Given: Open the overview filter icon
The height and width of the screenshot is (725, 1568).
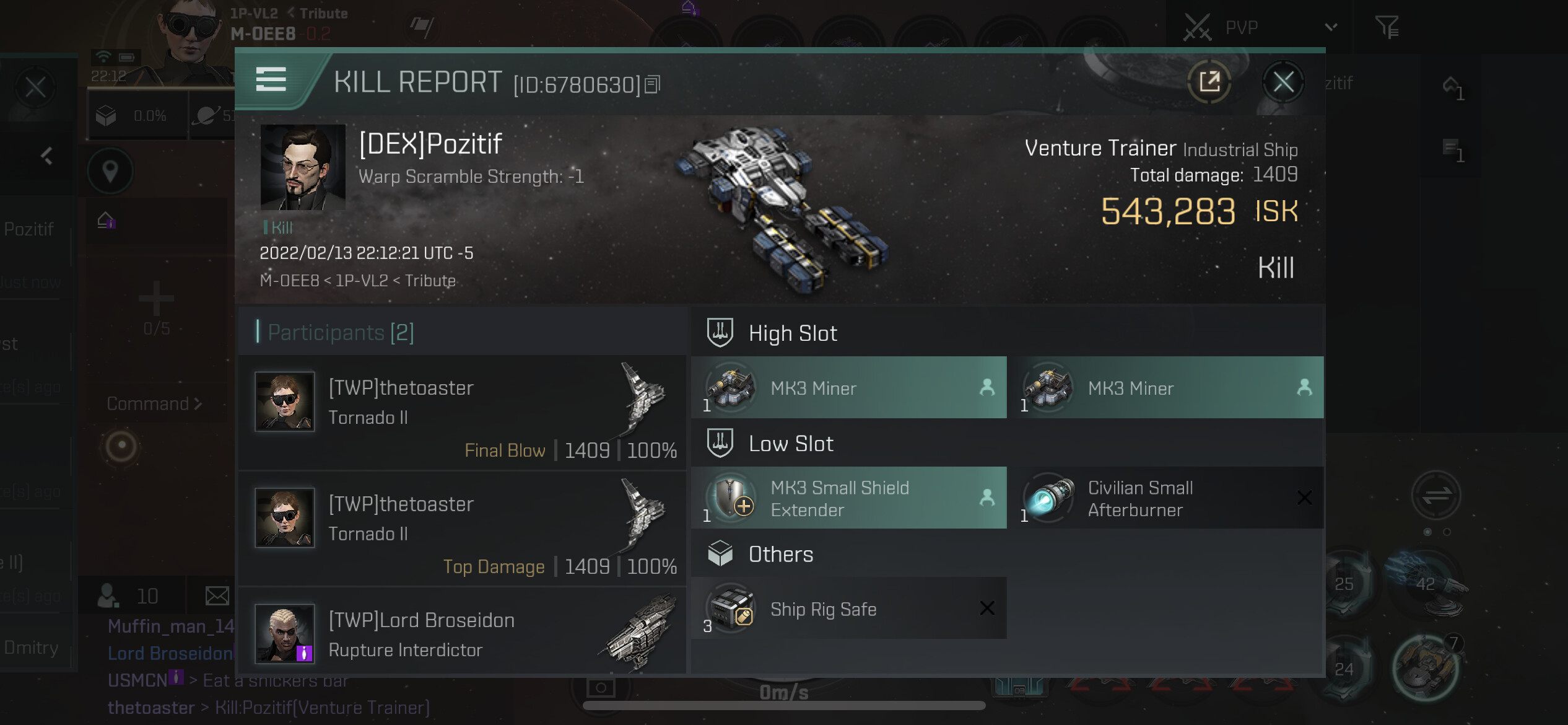Looking at the screenshot, I should pos(1387,27).
